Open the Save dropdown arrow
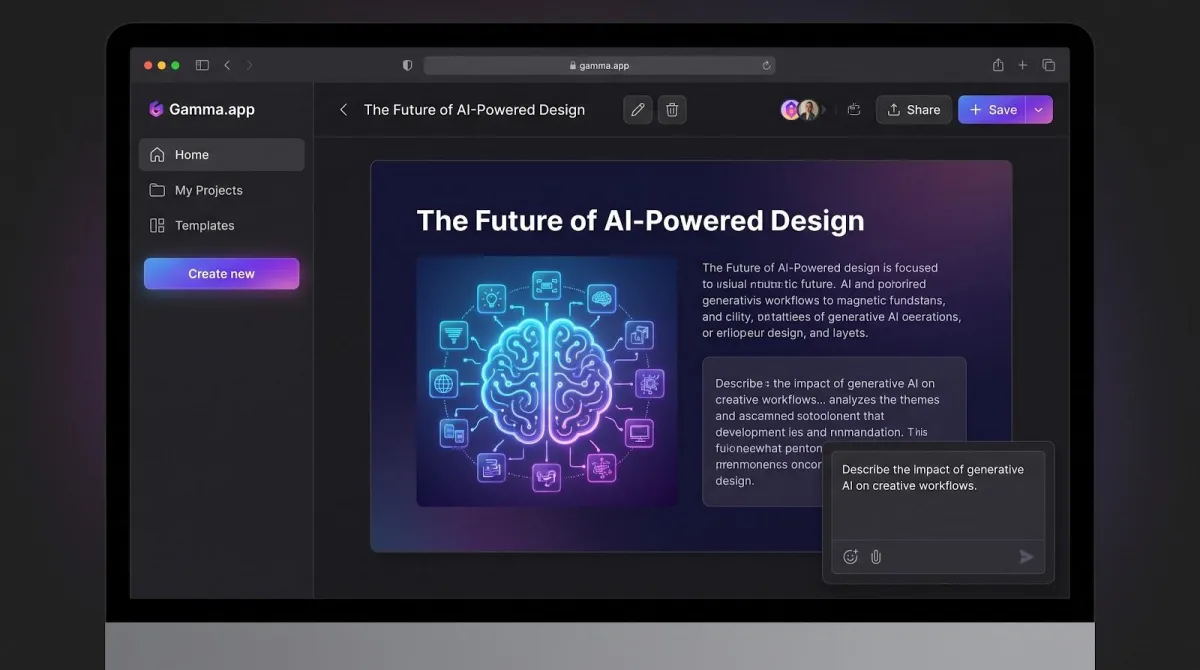Screen dimensions: 1200x670 pos(1039,110)
